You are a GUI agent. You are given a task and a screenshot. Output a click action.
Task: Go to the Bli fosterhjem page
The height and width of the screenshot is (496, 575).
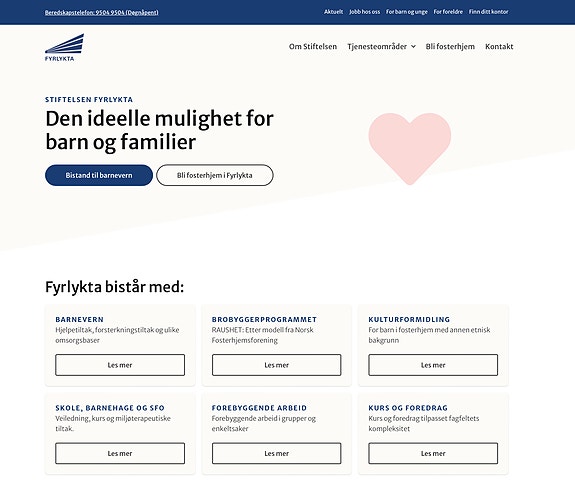pos(450,47)
